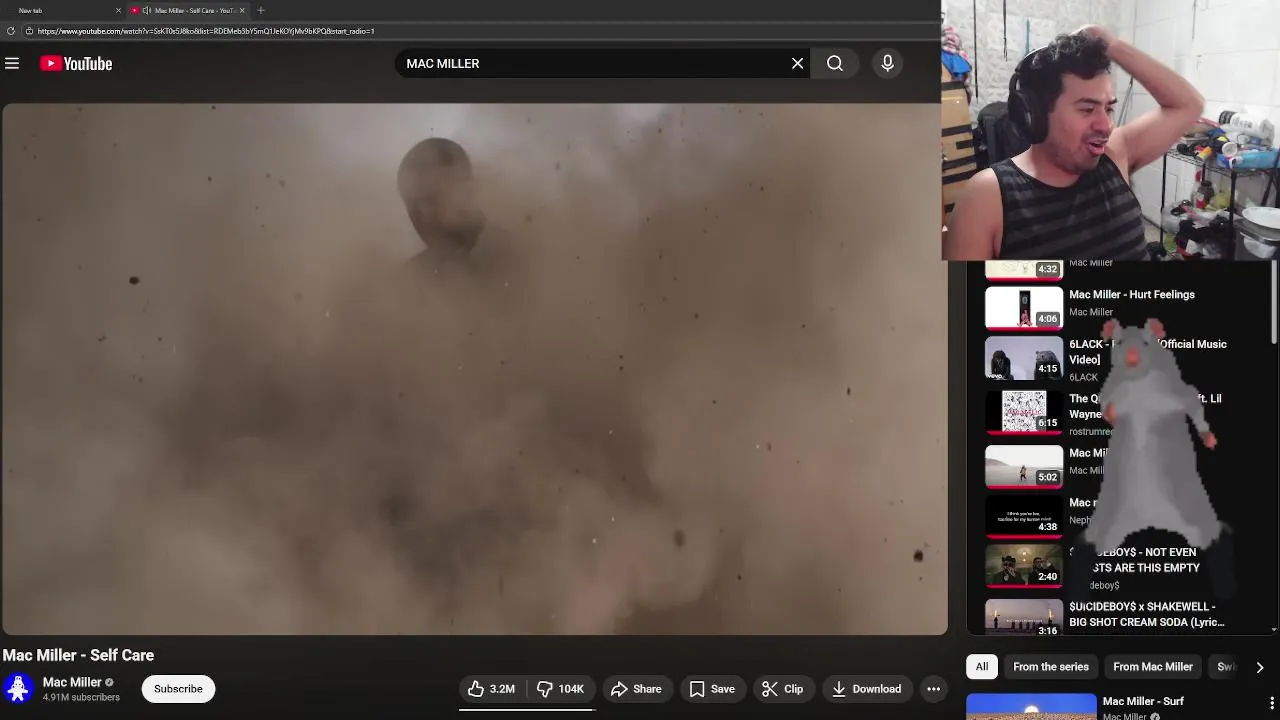This screenshot has width=1280, height=720.
Task: Open a new browser tab with plus
Action: click(260, 10)
